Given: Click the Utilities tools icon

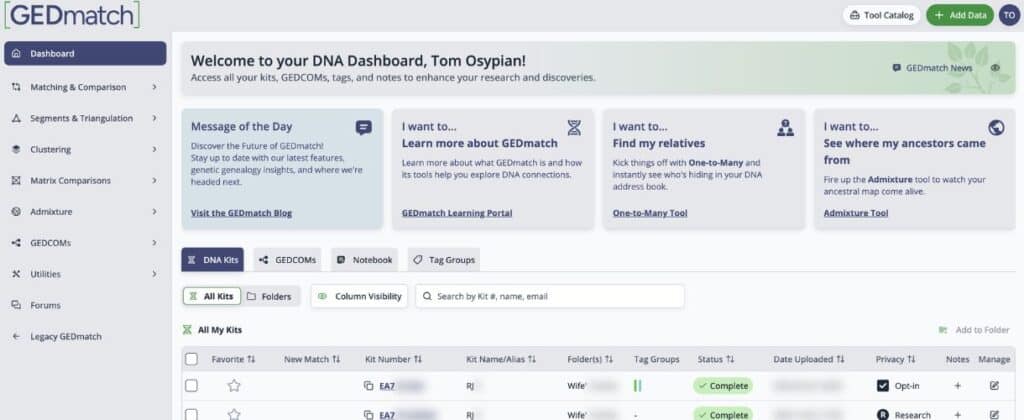Looking at the screenshot, I should pyautogui.click(x=16, y=274).
